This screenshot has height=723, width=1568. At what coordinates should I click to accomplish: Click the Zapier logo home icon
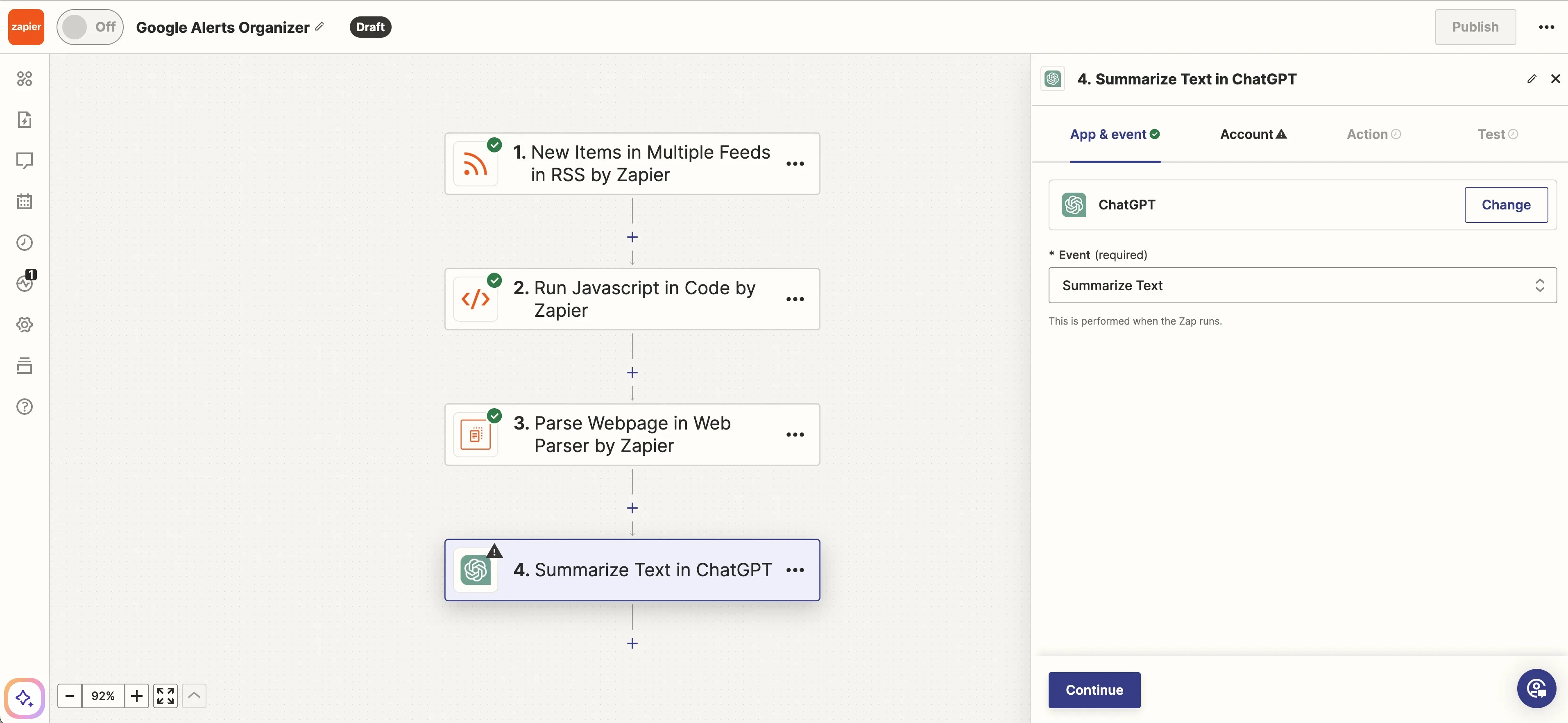[26, 27]
